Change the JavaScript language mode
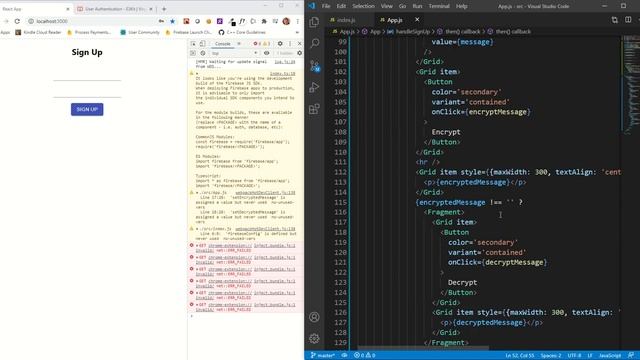This screenshot has width=640, height=360. 610,356
